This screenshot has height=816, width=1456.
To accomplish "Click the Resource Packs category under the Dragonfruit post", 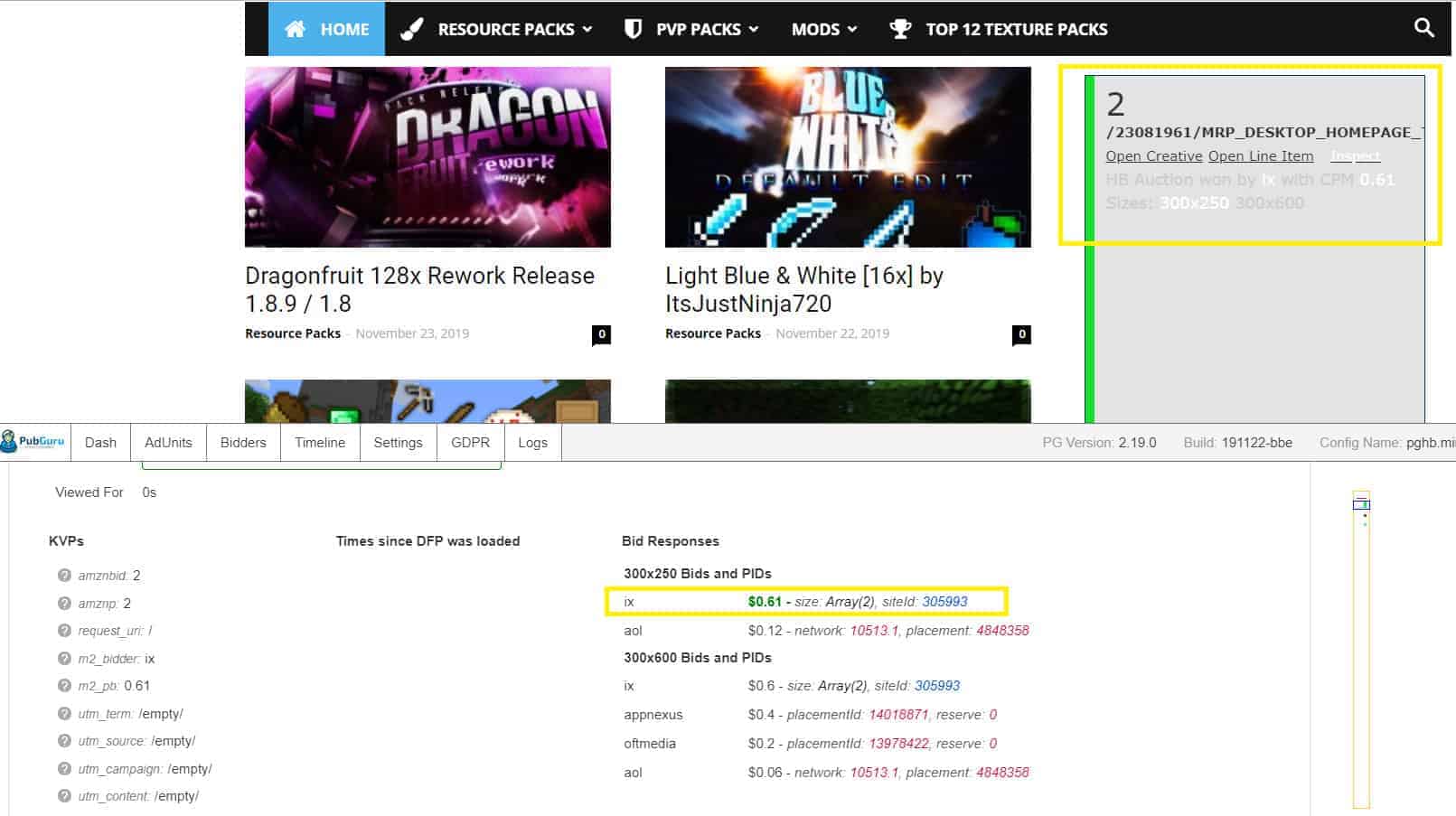I will point(293,333).
